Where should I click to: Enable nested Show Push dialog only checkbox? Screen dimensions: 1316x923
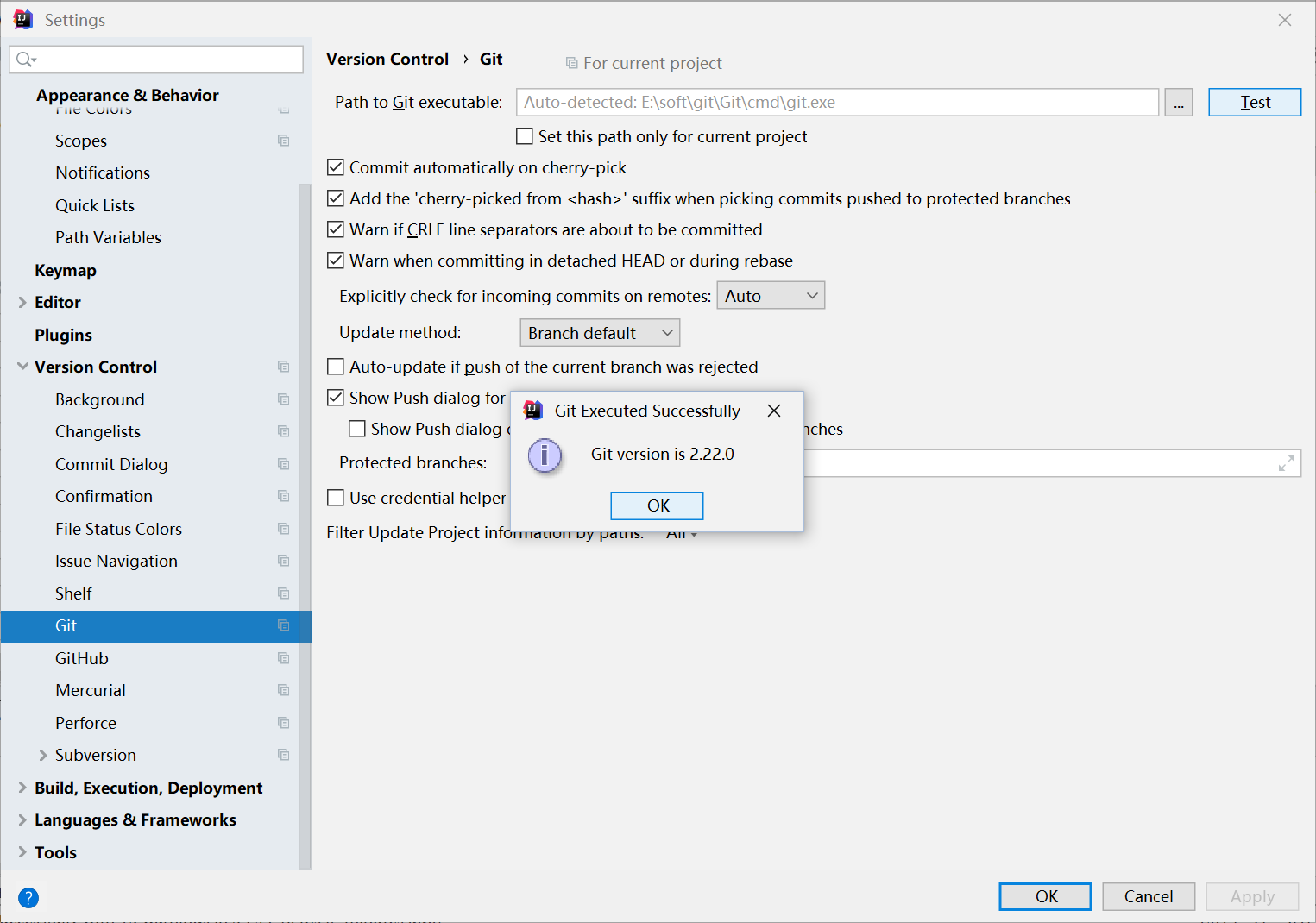357,429
